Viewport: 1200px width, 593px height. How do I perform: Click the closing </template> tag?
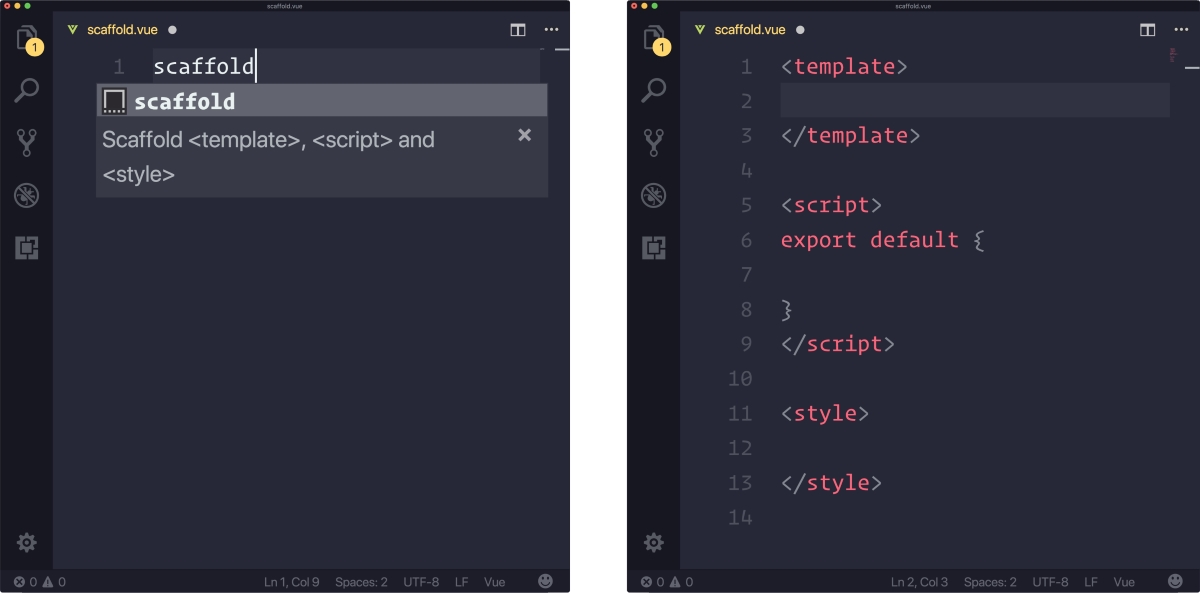tap(851, 136)
